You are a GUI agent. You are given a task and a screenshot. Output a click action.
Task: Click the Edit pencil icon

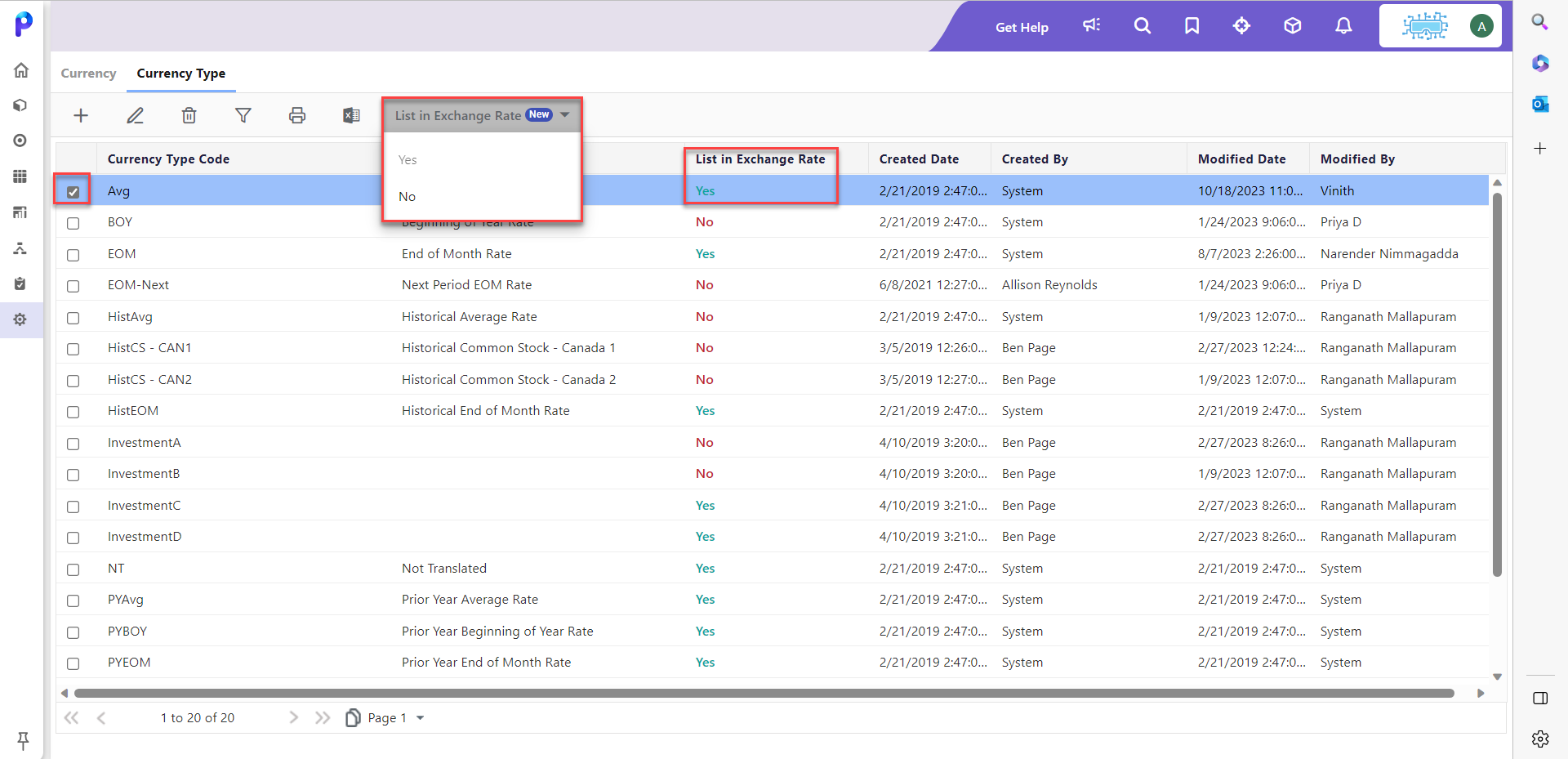(136, 116)
